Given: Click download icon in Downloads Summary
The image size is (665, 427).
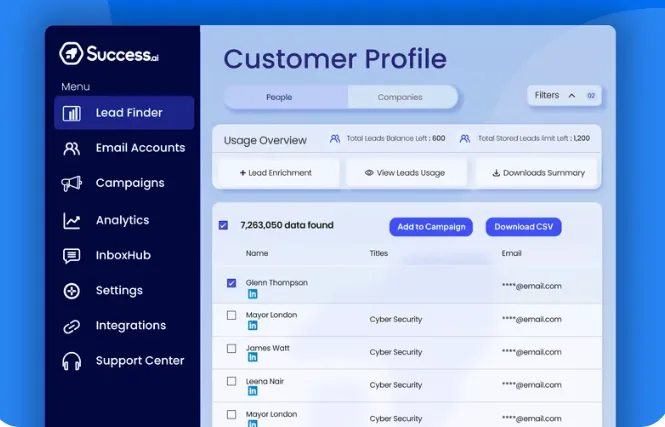Looking at the screenshot, I should point(496,173).
